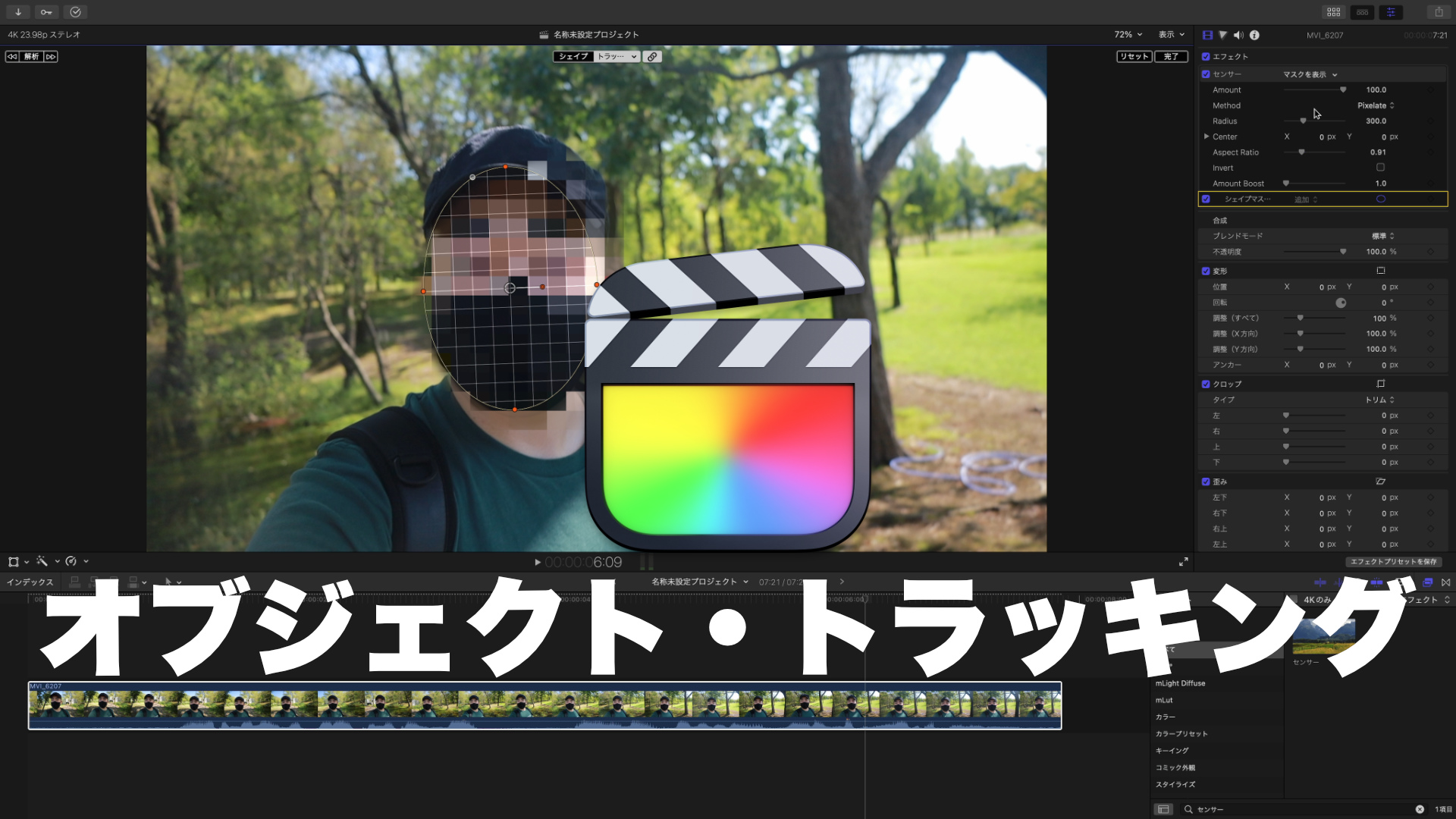Open the Method Pixelate dropdown
The width and height of the screenshot is (1456, 819).
(1376, 105)
